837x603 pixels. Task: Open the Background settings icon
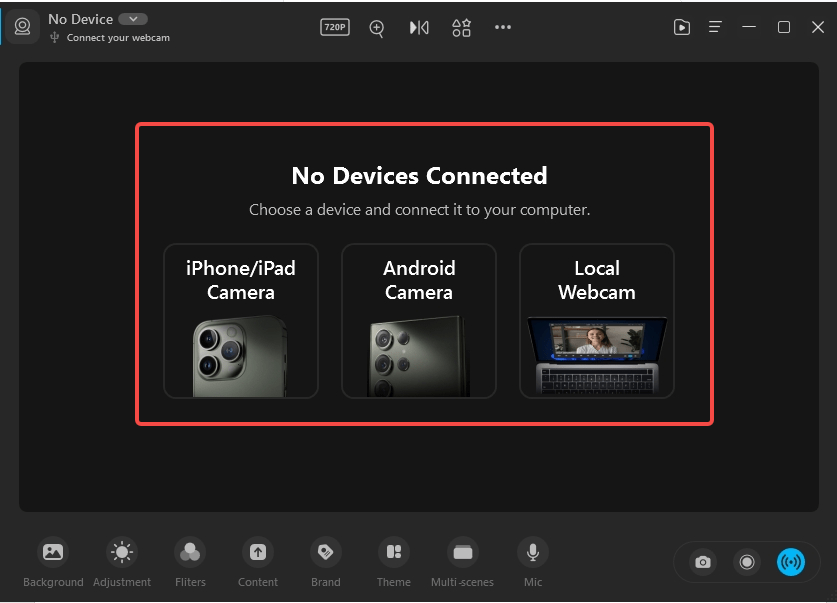tap(53, 551)
